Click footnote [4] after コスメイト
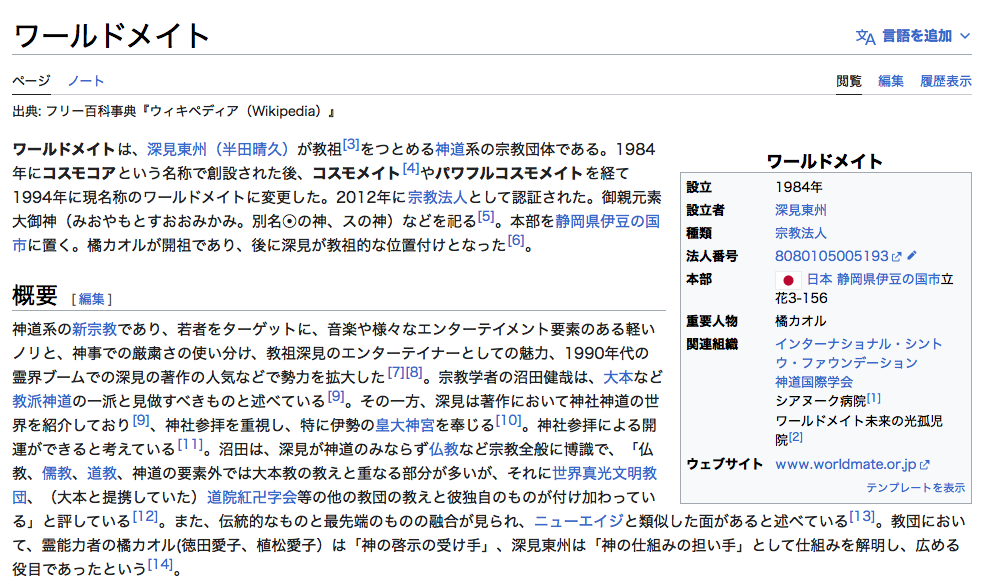Screen dimensions: 982x586 pyautogui.click(x=411, y=168)
